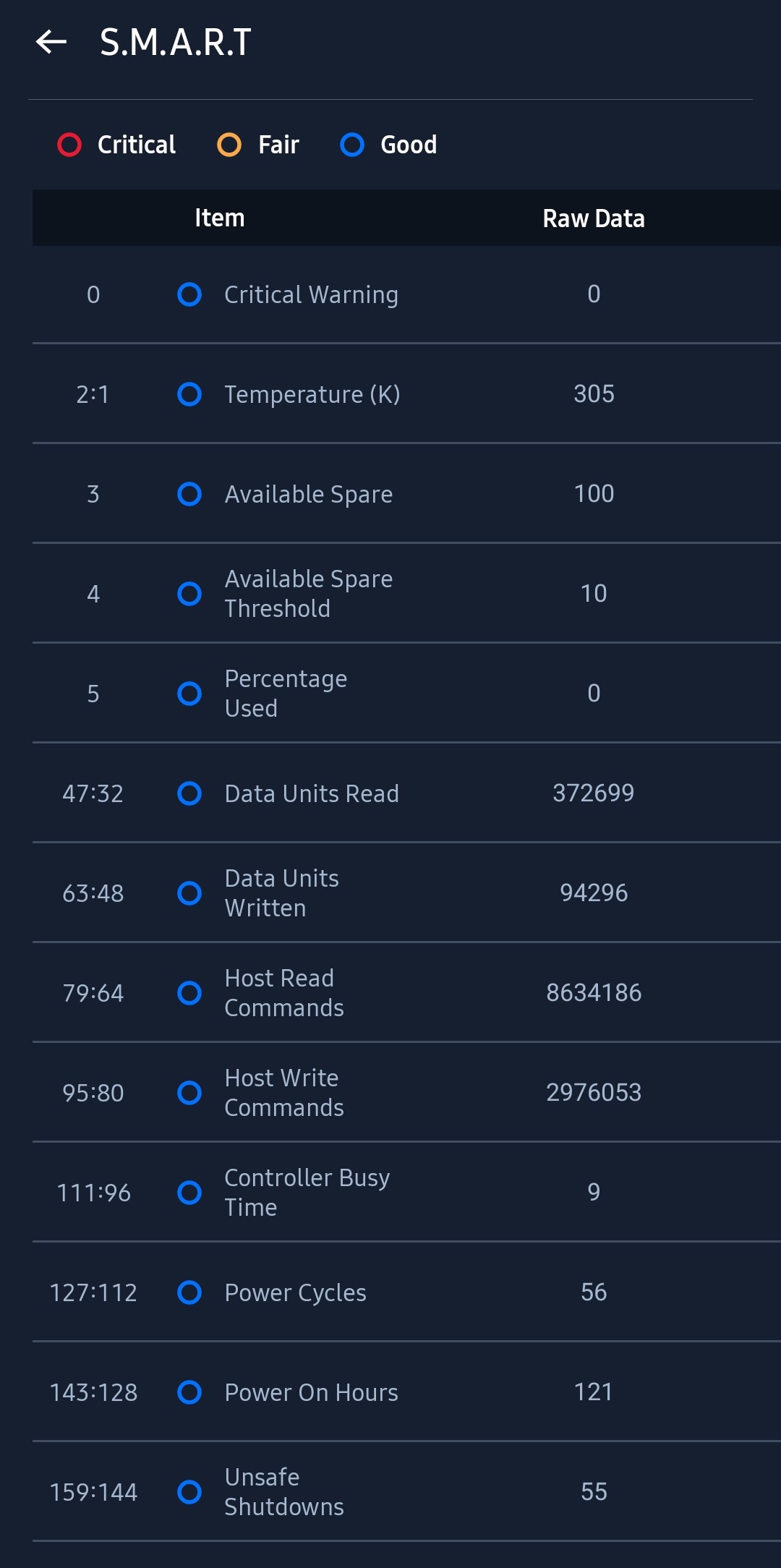This screenshot has height=1568, width=781.
Task: Select the Available Spare Threshold row label
Action: (309, 594)
